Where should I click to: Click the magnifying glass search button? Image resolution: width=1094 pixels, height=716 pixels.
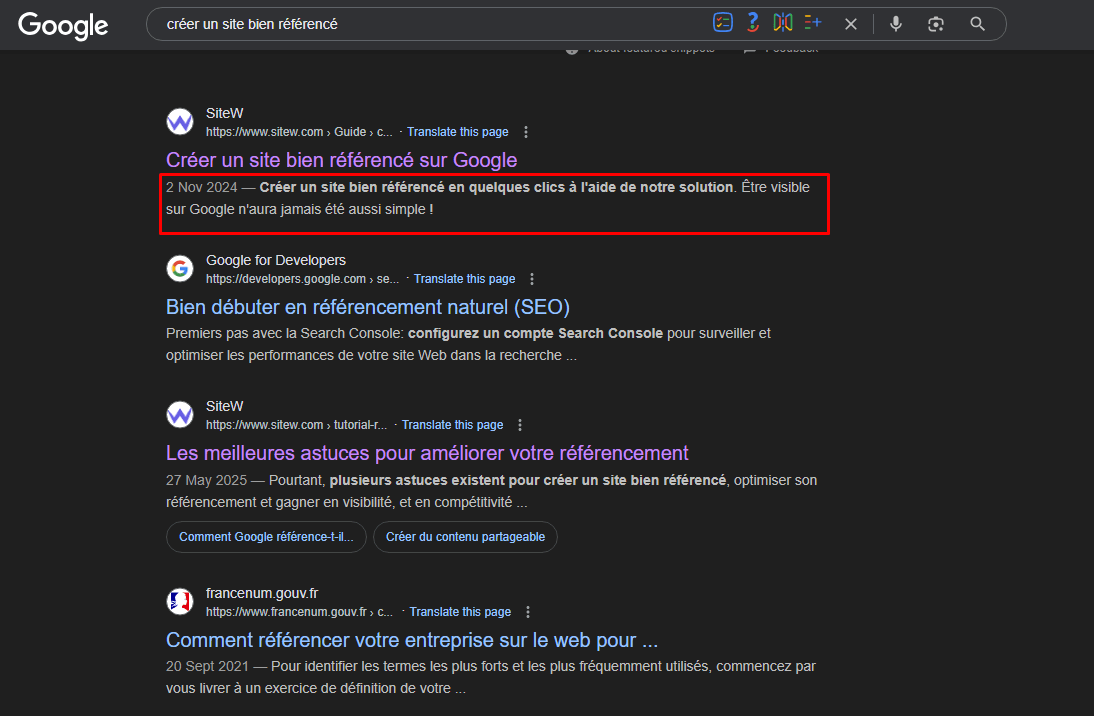click(977, 24)
